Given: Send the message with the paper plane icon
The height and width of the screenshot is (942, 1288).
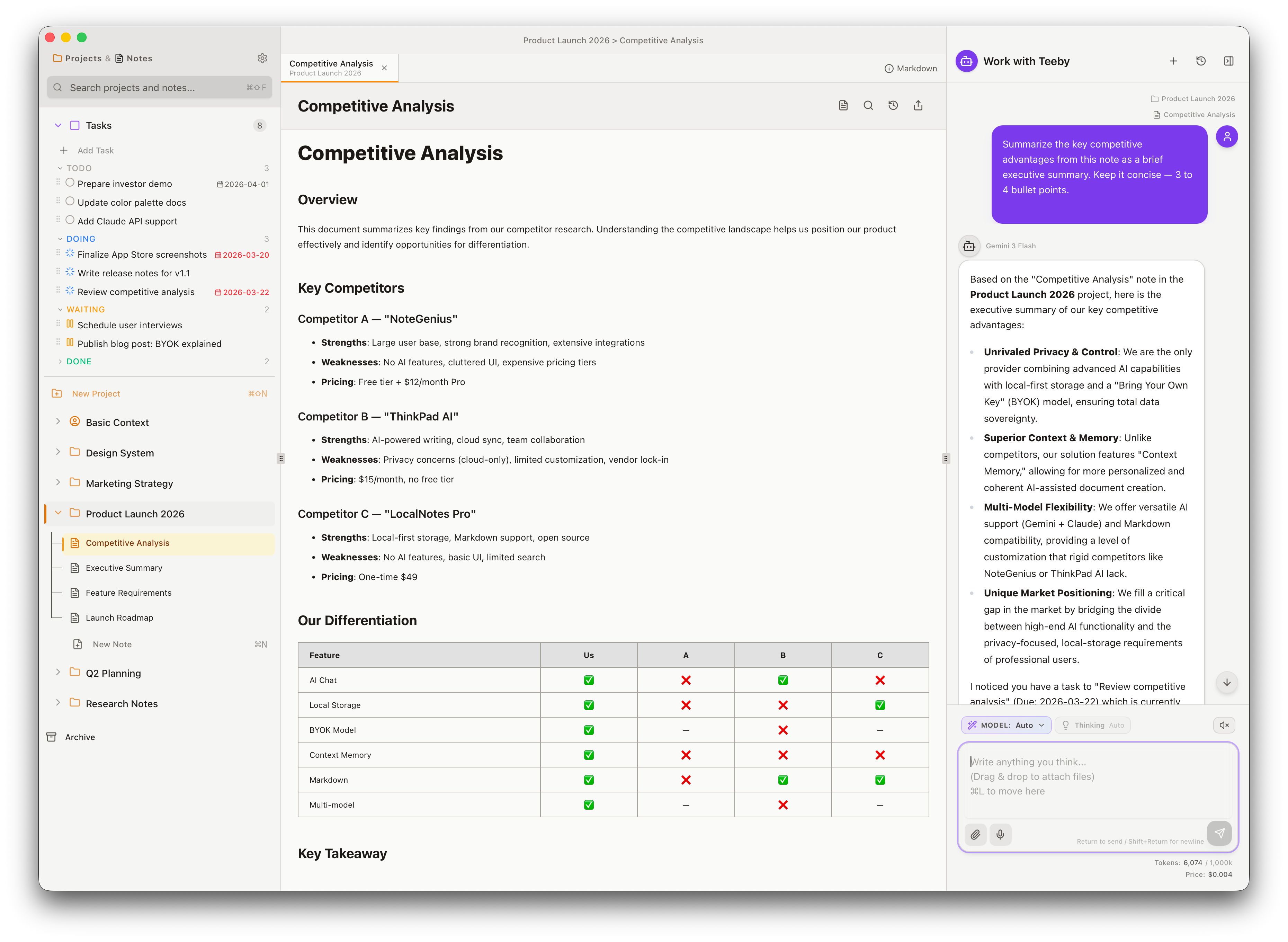Looking at the screenshot, I should tap(1219, 833).
